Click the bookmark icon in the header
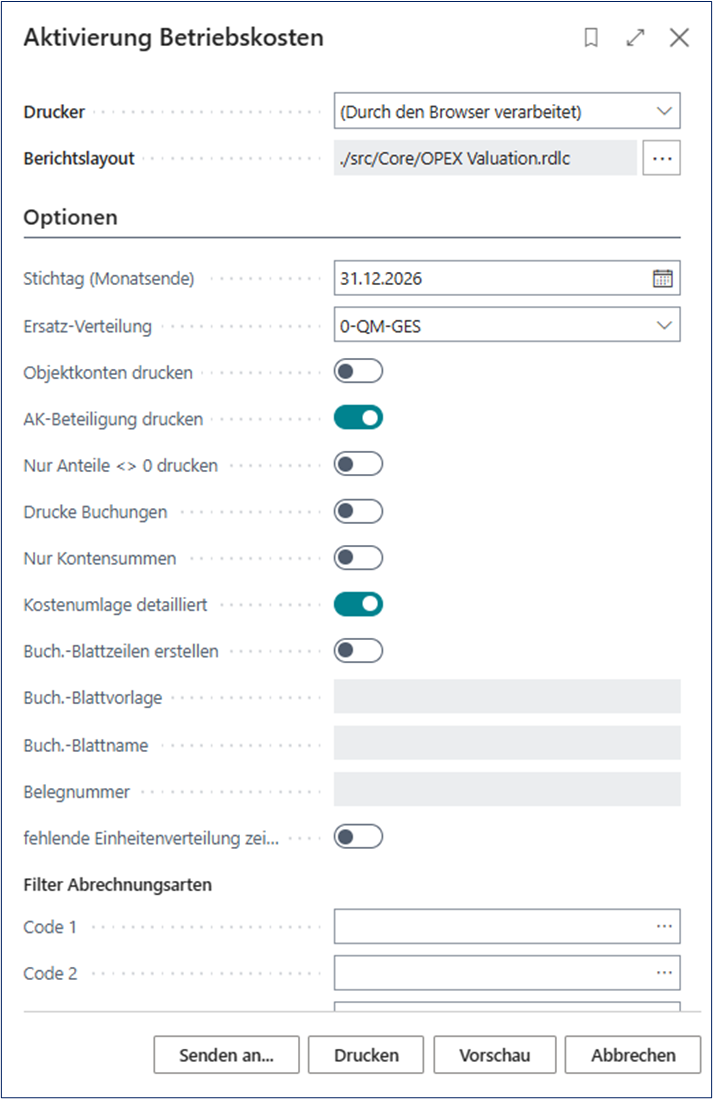 pyautogui.click(x=591, y=38)
